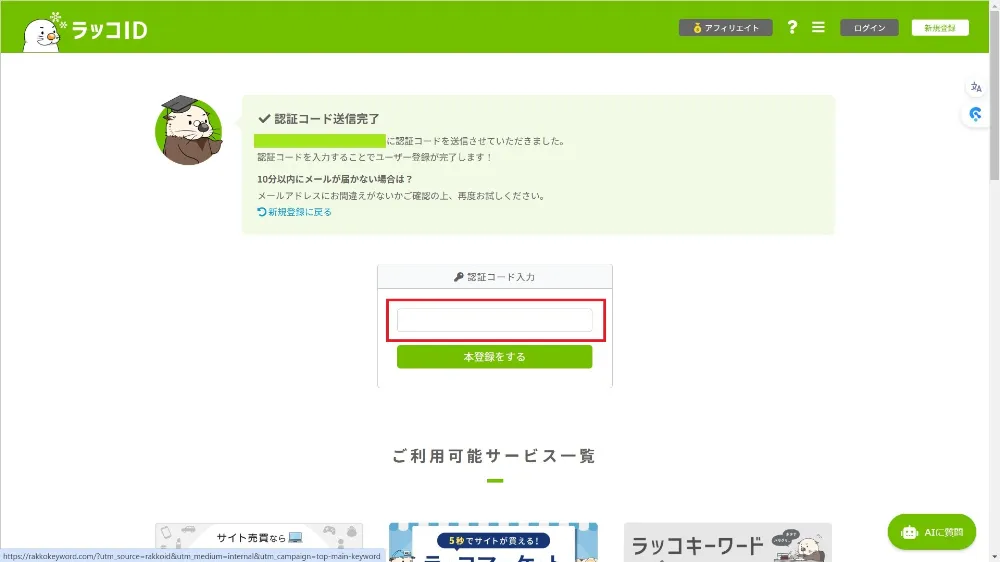The width and height of the screenshot is (1000, 562).
Task: Open the ラッコキーワード service banner
Action: (x=727, y=542)
